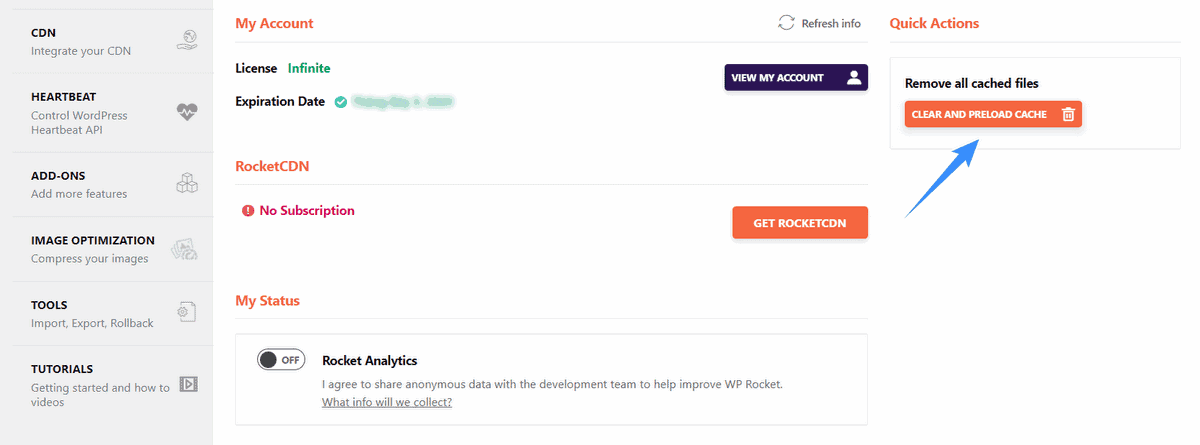Click the Get RocketCDN button

(x=800, y=223)
